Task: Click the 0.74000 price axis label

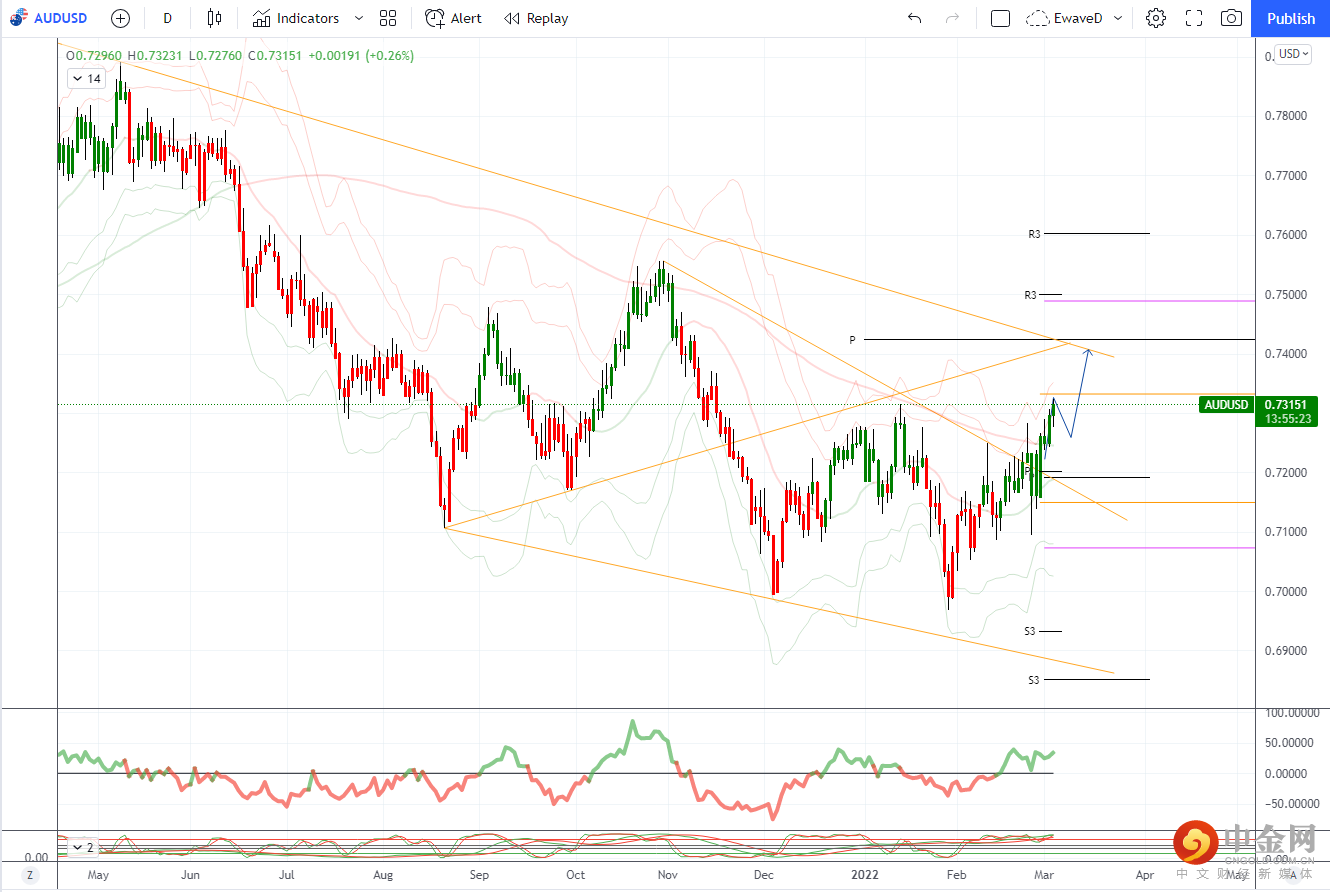Action: pyautogui.click(x=1285, y=354)
